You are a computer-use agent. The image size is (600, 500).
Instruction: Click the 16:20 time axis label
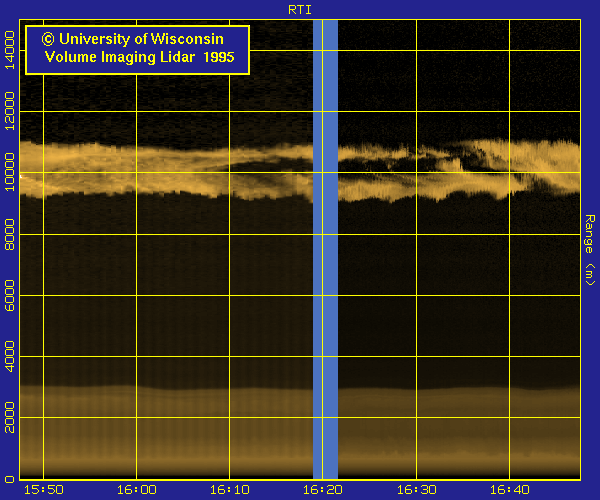click(x=323, y=490)
